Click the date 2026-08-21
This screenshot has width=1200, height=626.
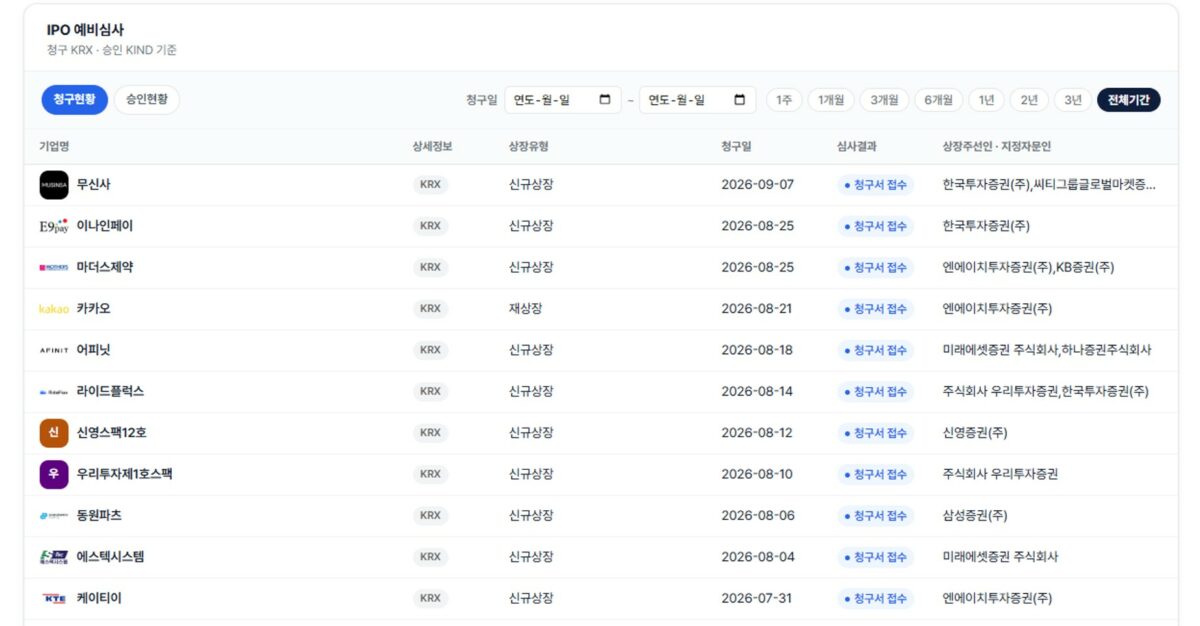758,309
